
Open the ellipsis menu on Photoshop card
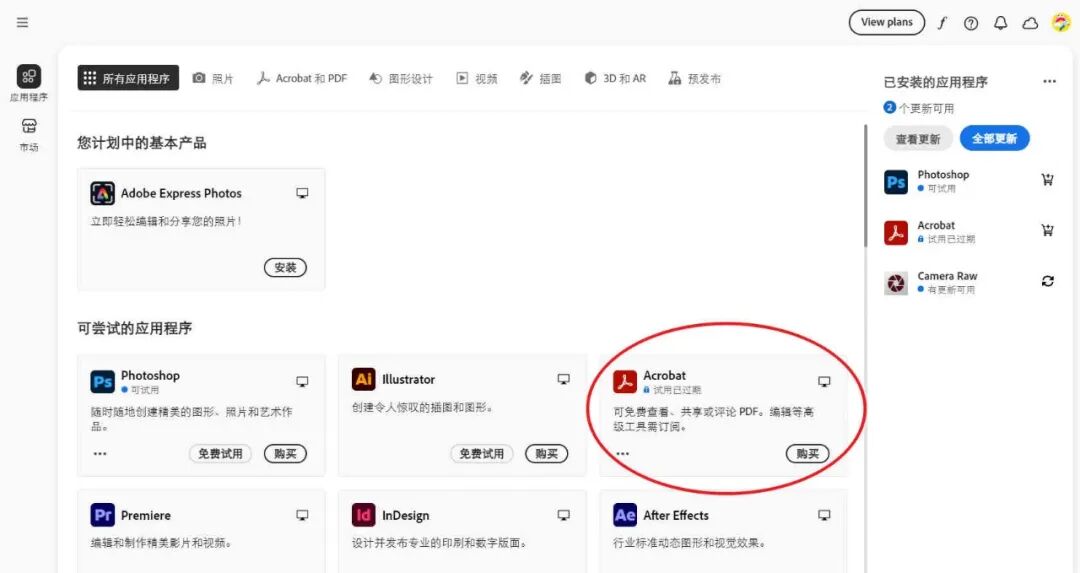pyautogui.click(x=100, y=454)
